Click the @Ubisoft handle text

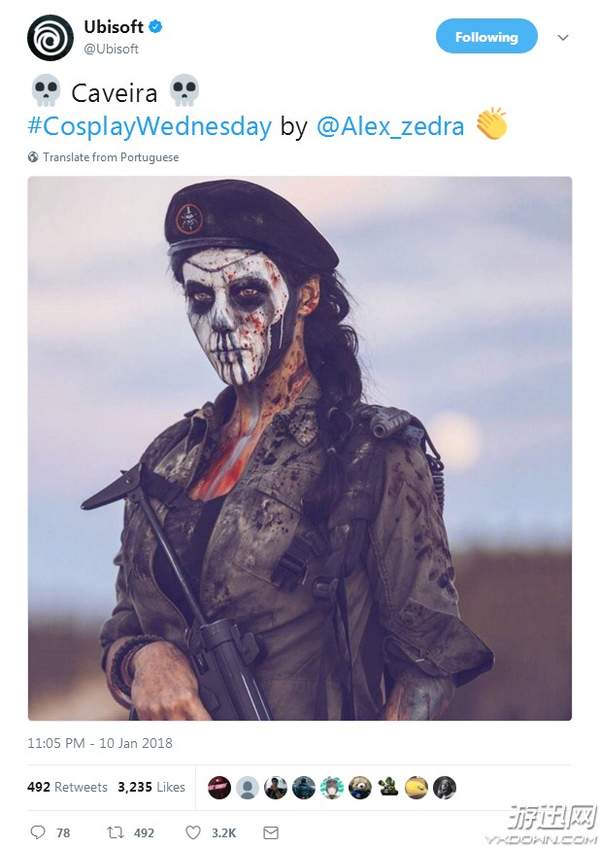click(x=111, y=49)
